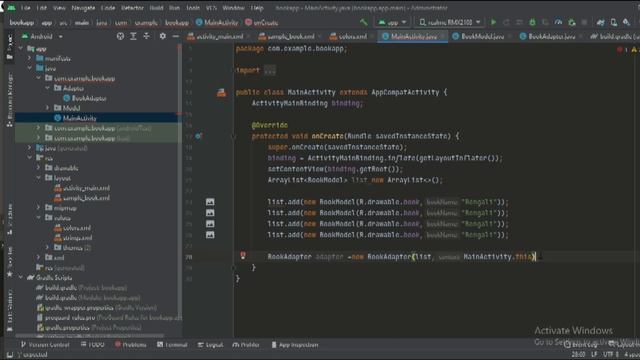Click the first drawable preview gutter icon
The height and width of the screenshot is (360, 640).
[x=210, y=202]
